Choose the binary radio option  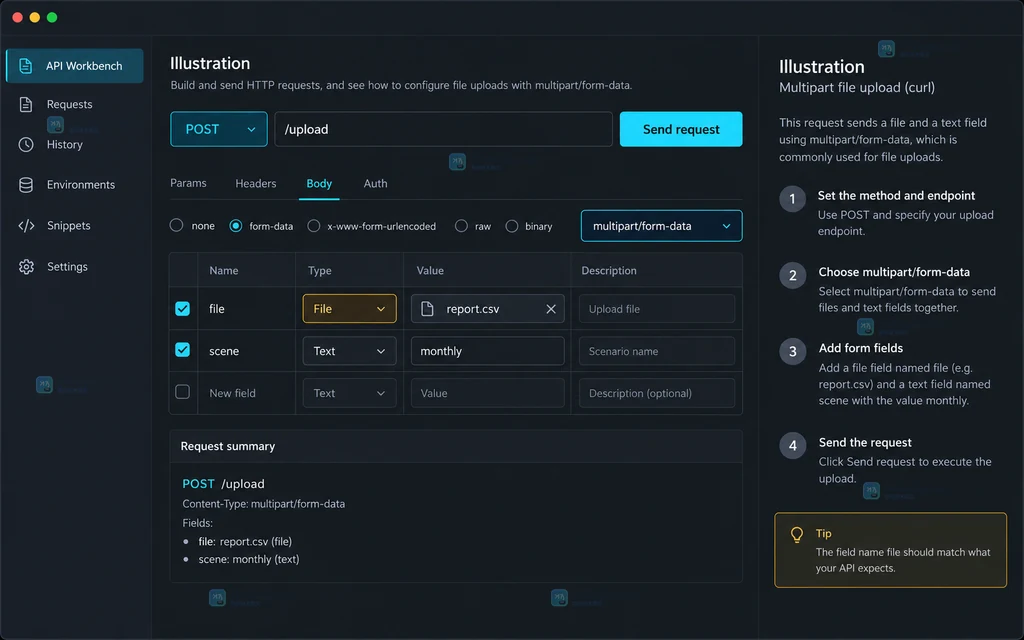[511, 225]
